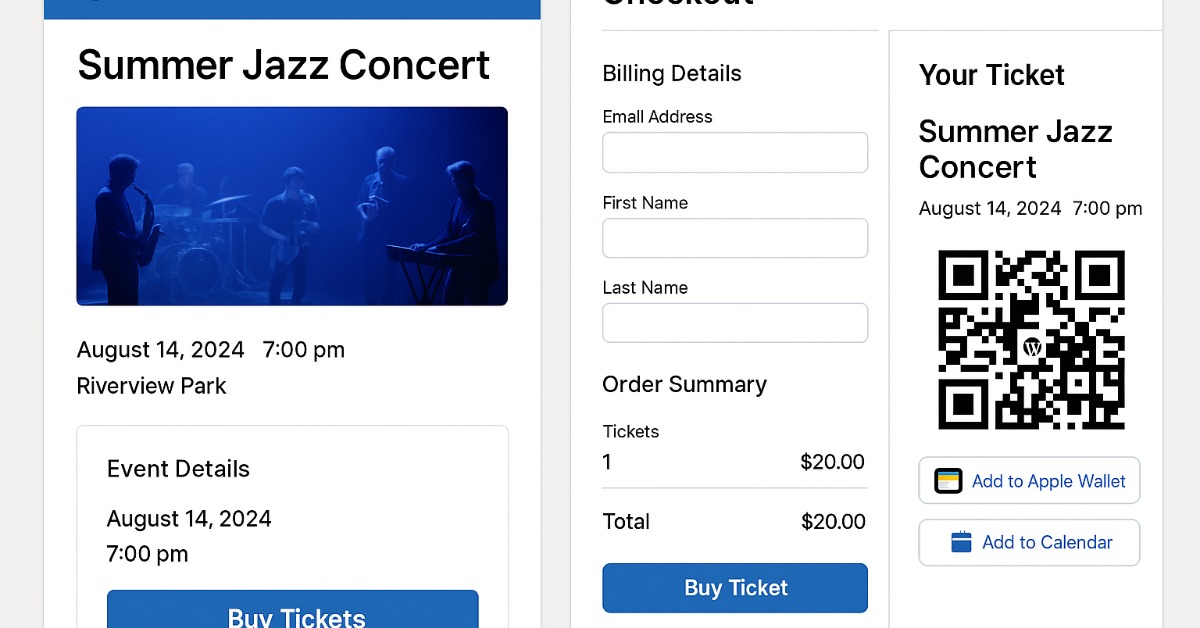Click the Add to Apple Wallet label
Screen dimensions: 1200x628
(1048, 481)
